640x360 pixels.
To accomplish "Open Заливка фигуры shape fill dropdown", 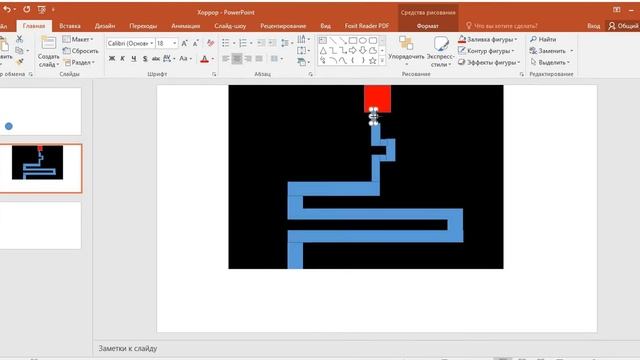I will (488, 40).
